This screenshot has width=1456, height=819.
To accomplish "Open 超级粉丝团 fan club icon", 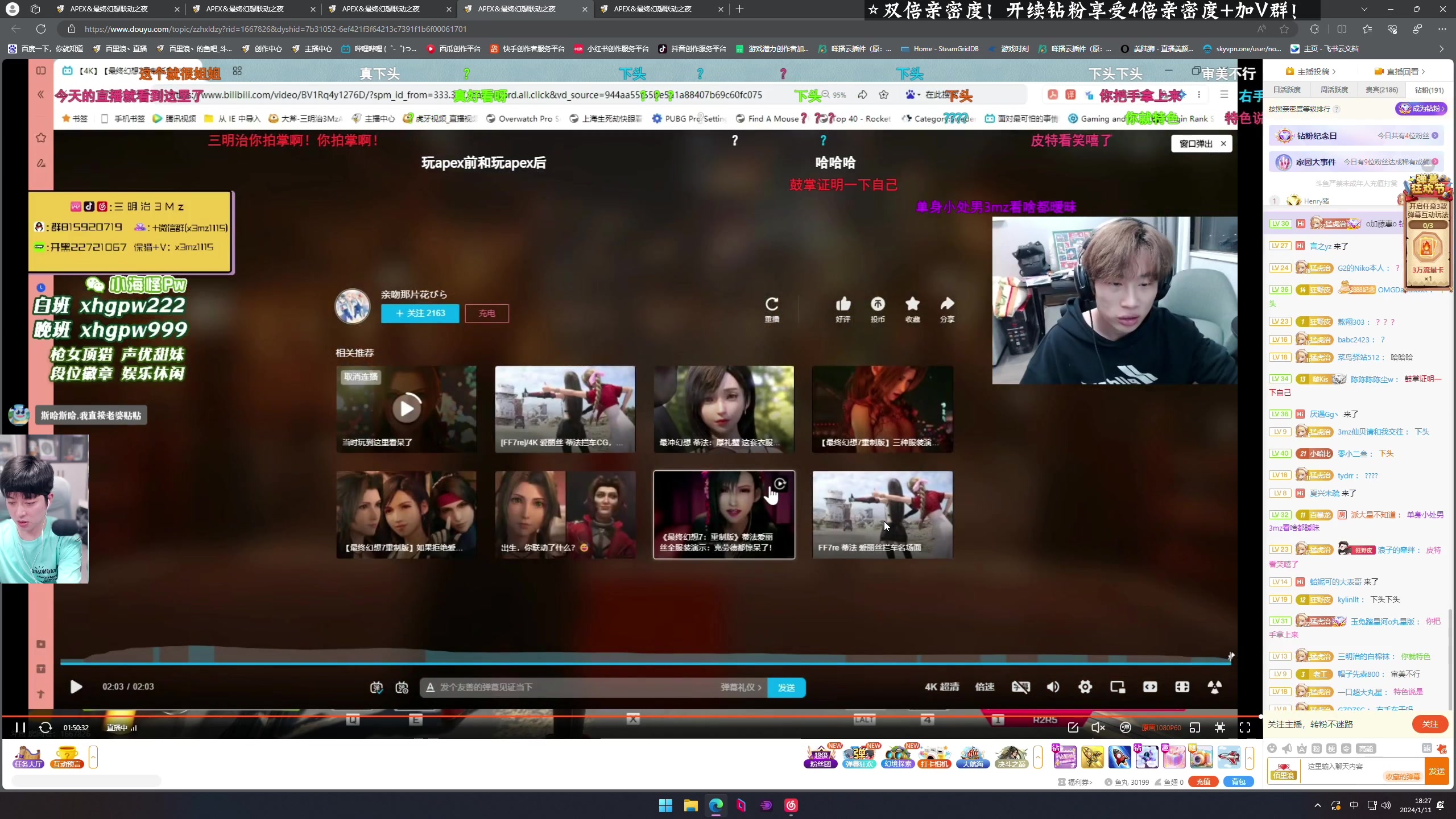I will click(x=820, y=757).
